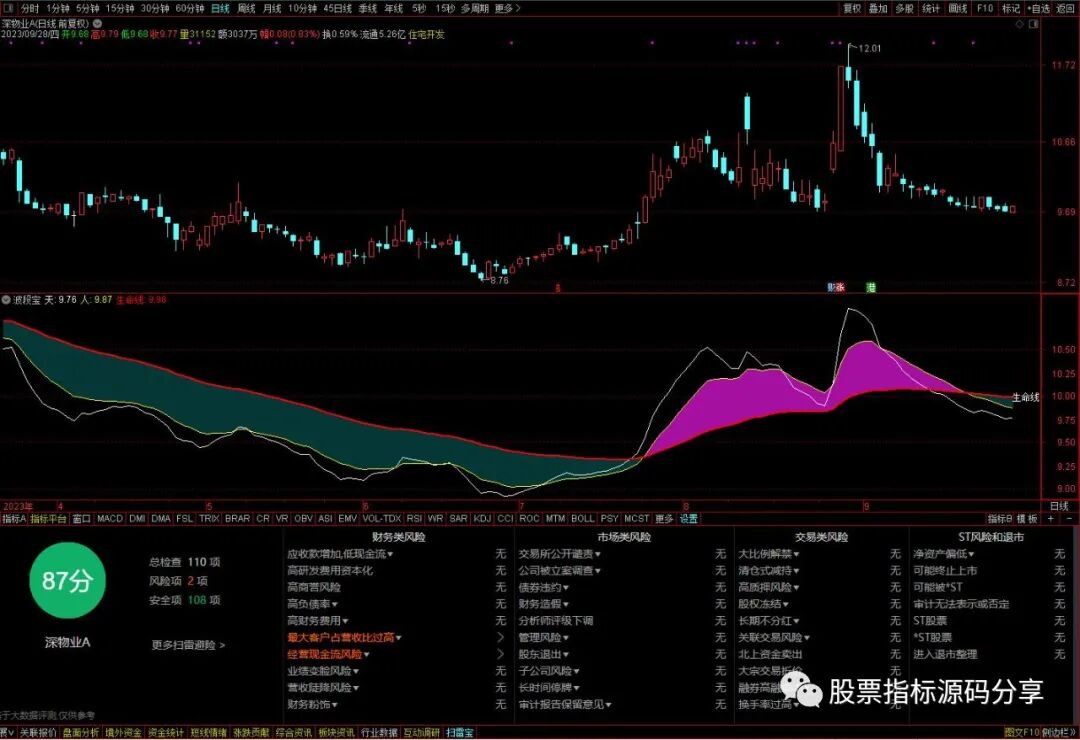Screen dimensions: 1080x740
Task: Click the 指标平台 button
Action: [48, 519]
